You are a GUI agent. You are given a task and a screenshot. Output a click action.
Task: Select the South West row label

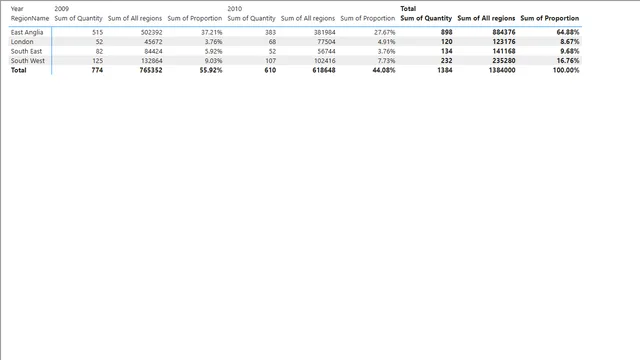pos(28,60)
